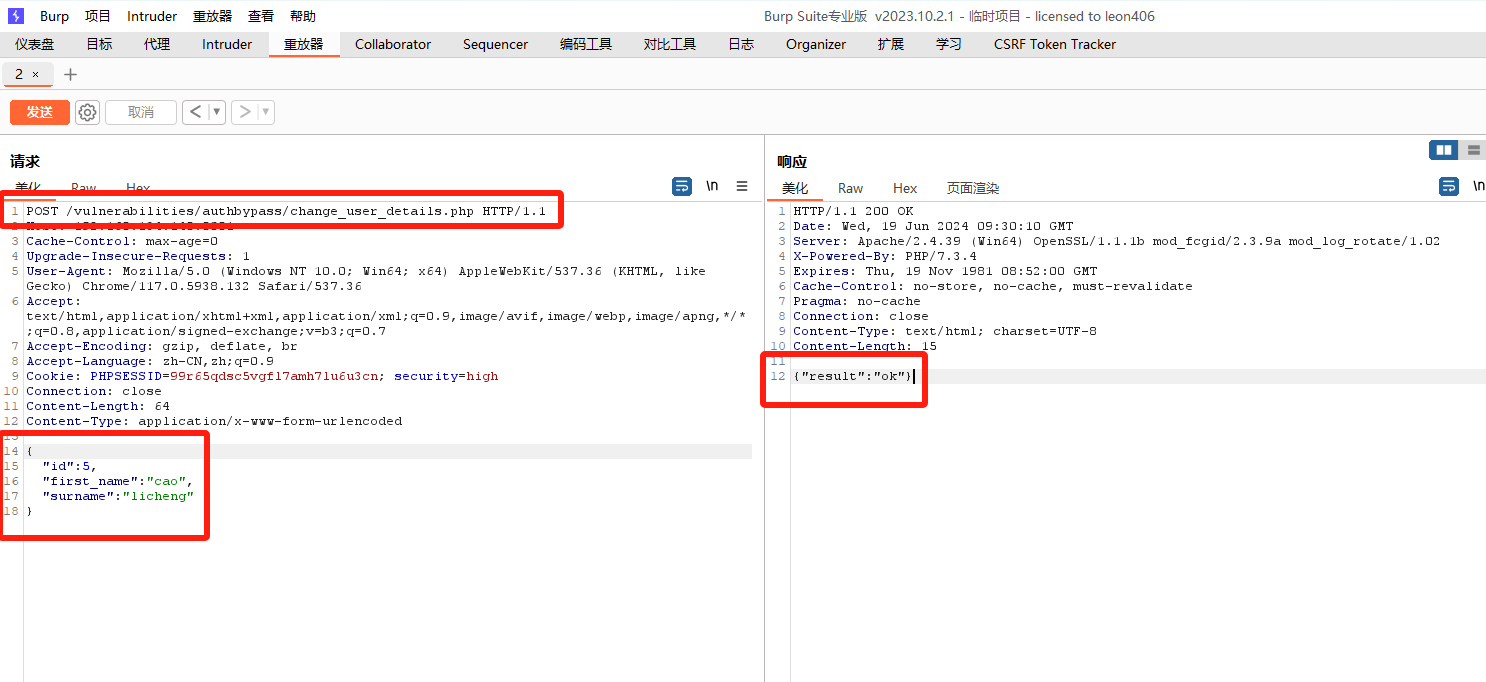Close Repeater tab 2 with x
The image size is (1486, 682).
point(36,74)
